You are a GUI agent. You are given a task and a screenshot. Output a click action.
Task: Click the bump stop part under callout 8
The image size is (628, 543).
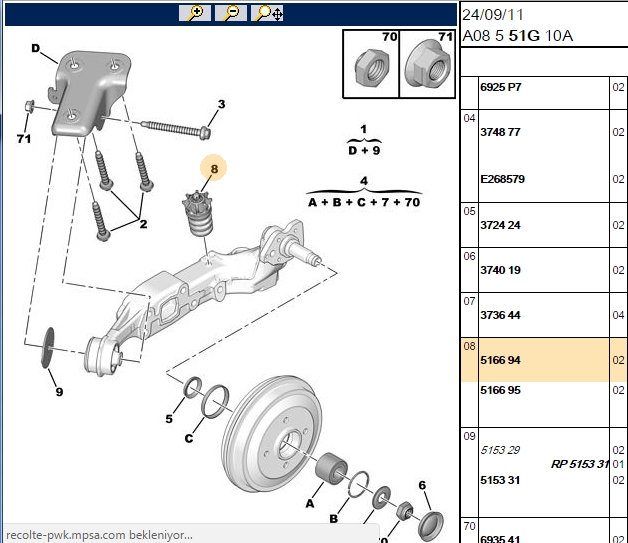pyautogui.click(x=198, y=214)
